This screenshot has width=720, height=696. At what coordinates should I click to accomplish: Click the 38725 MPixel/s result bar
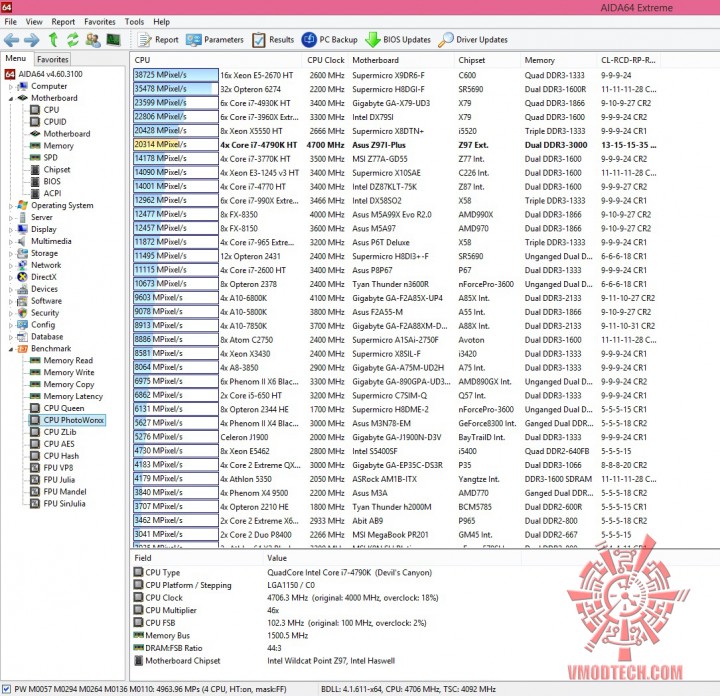[x=176, y=75]
